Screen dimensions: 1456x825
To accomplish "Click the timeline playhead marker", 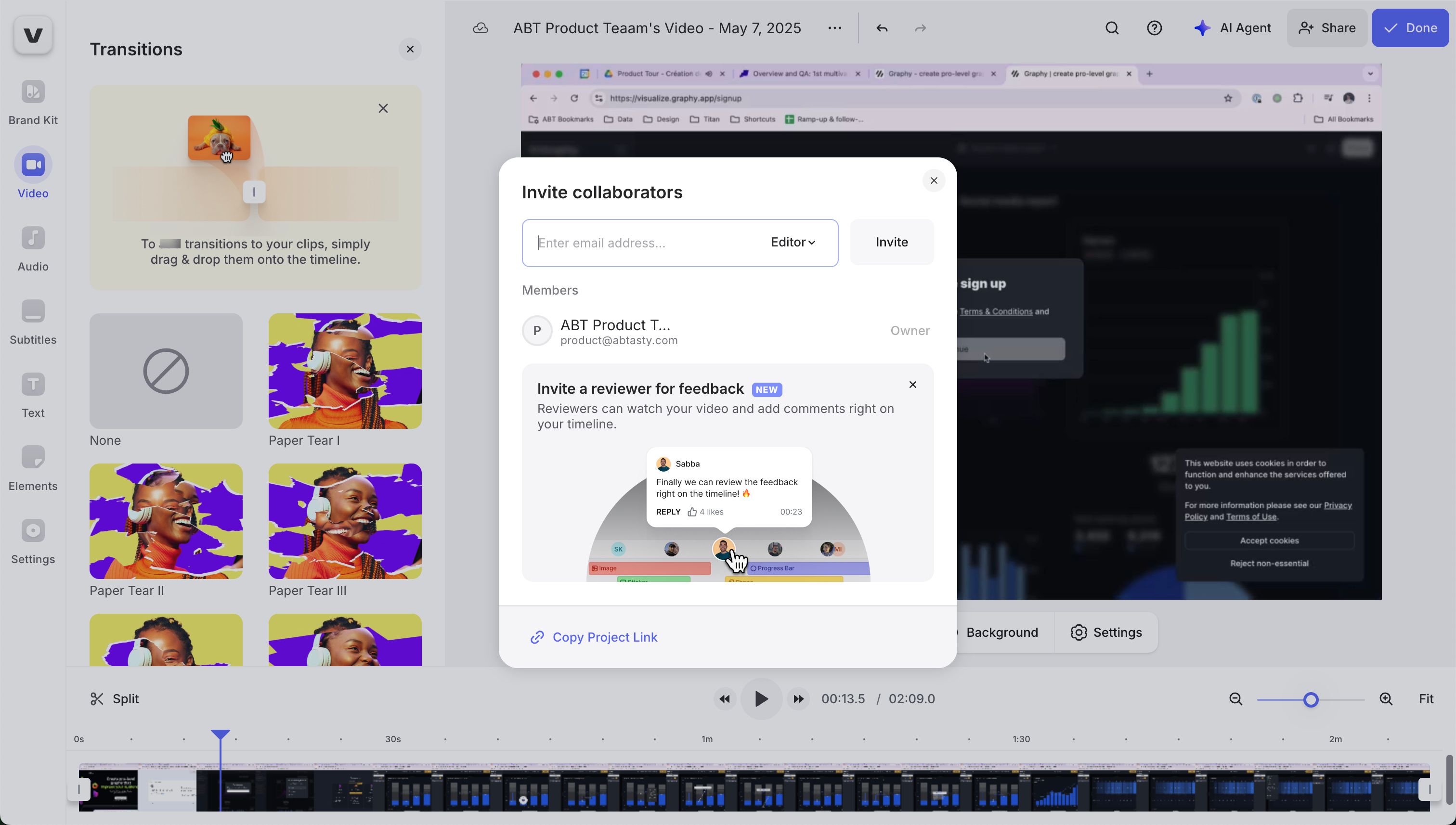I will [x=220, y=735].
